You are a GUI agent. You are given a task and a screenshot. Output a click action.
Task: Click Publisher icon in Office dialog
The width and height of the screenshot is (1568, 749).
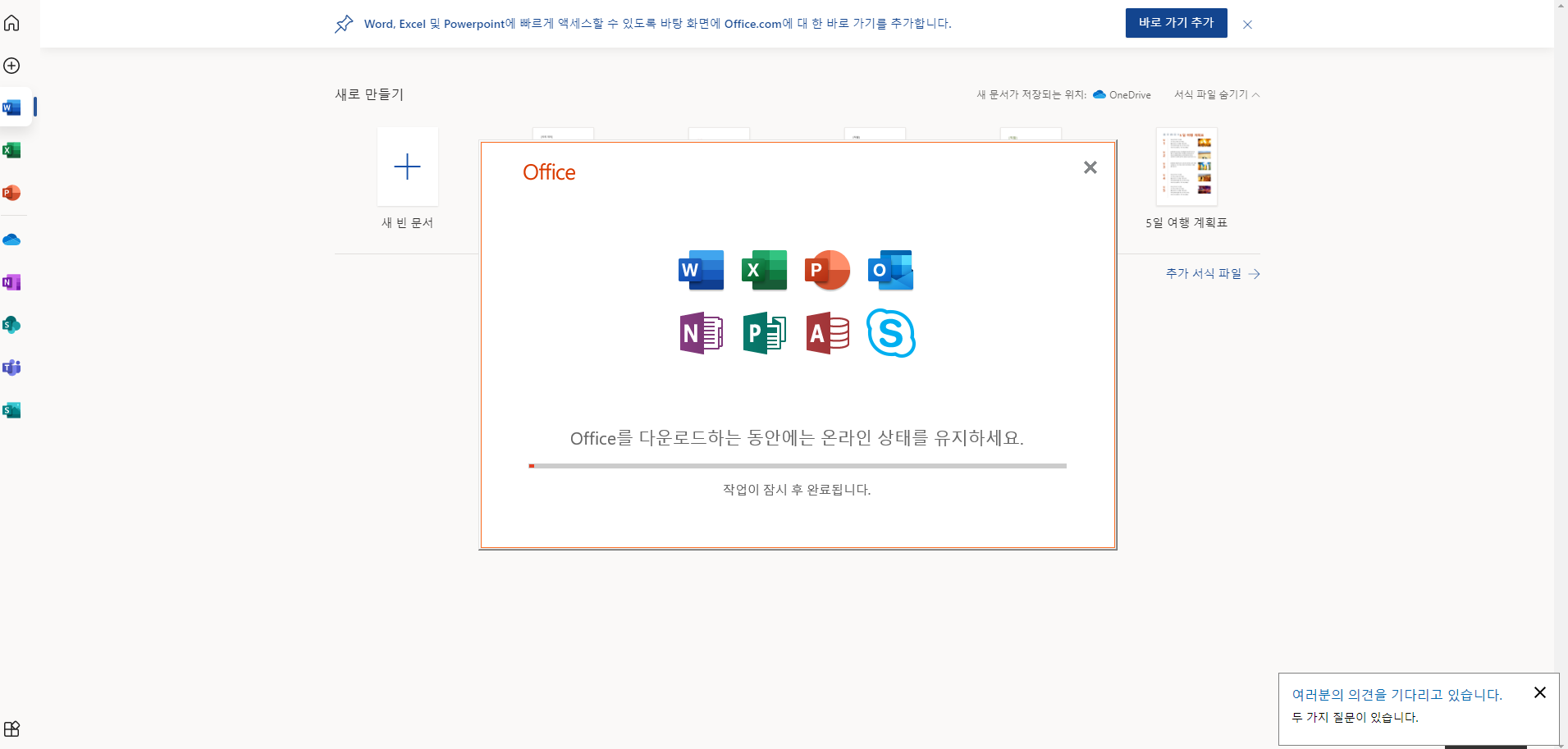tap(765, 333)
